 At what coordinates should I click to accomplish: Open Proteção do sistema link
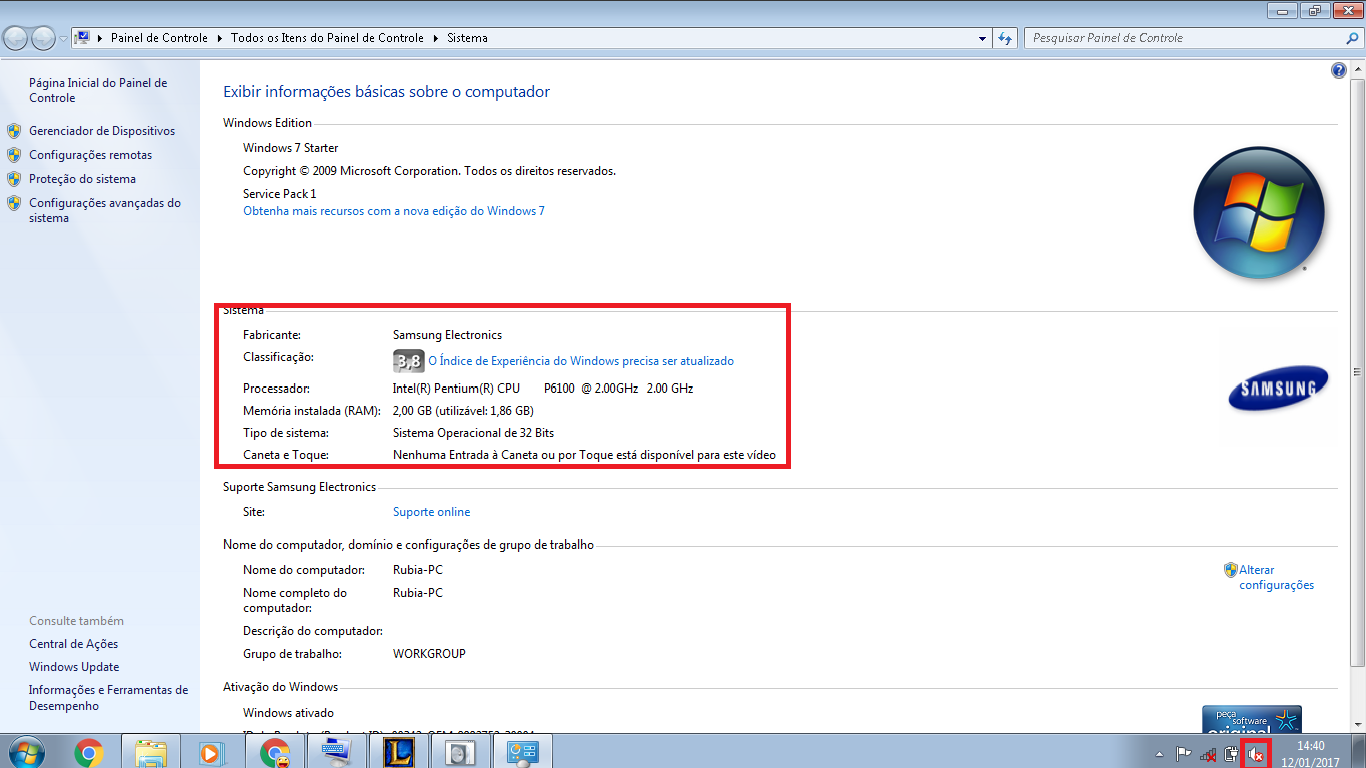82,179
